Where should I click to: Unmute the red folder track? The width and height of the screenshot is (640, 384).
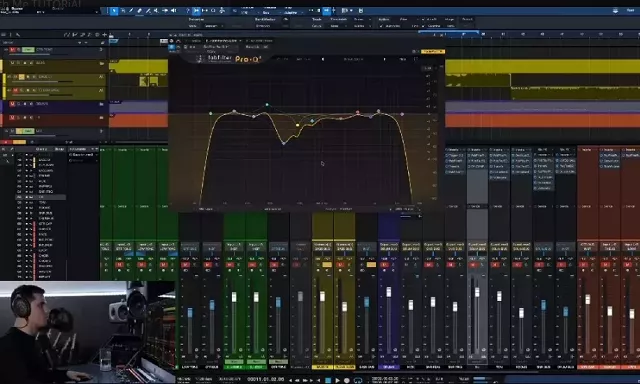[12, 118]
